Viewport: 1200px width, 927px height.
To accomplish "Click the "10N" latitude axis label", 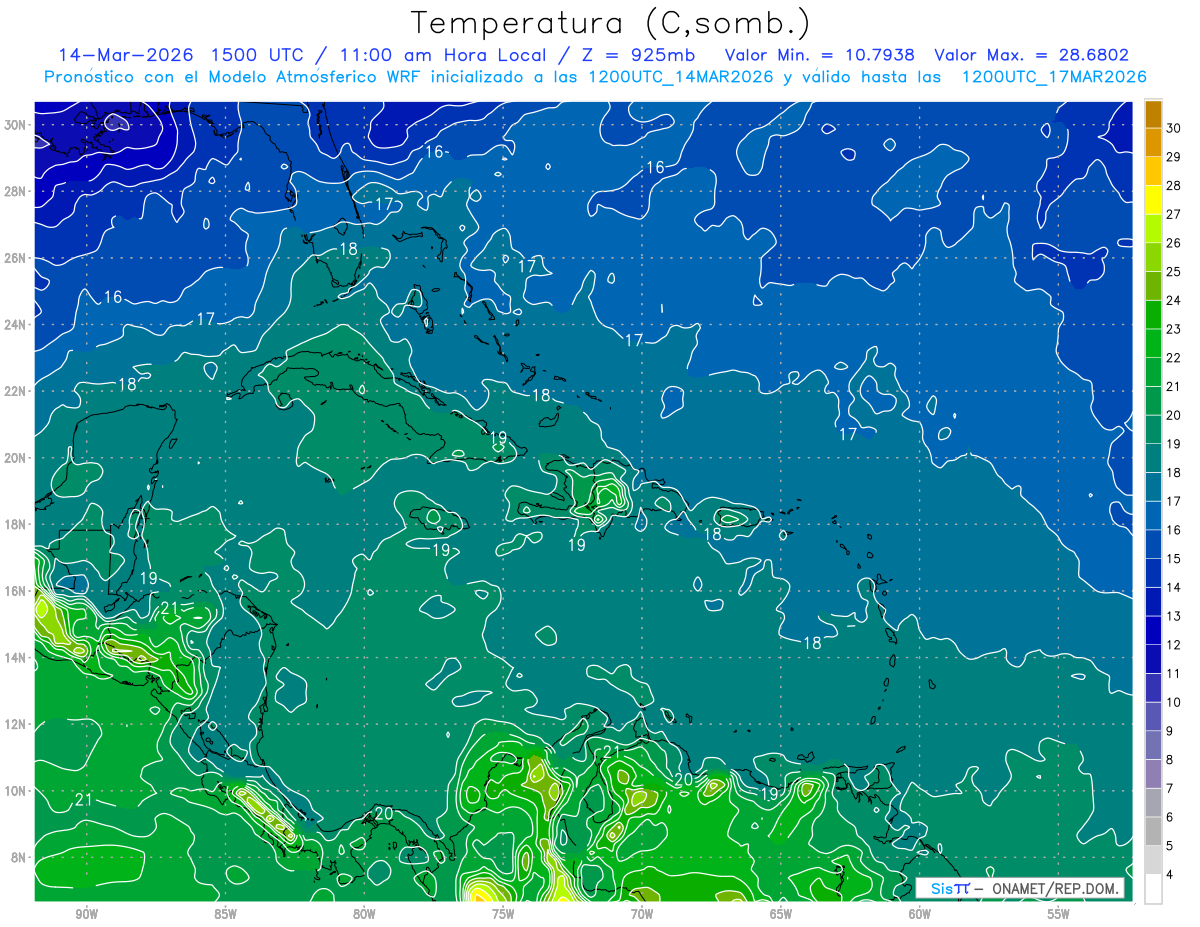I will click(16, 791).
